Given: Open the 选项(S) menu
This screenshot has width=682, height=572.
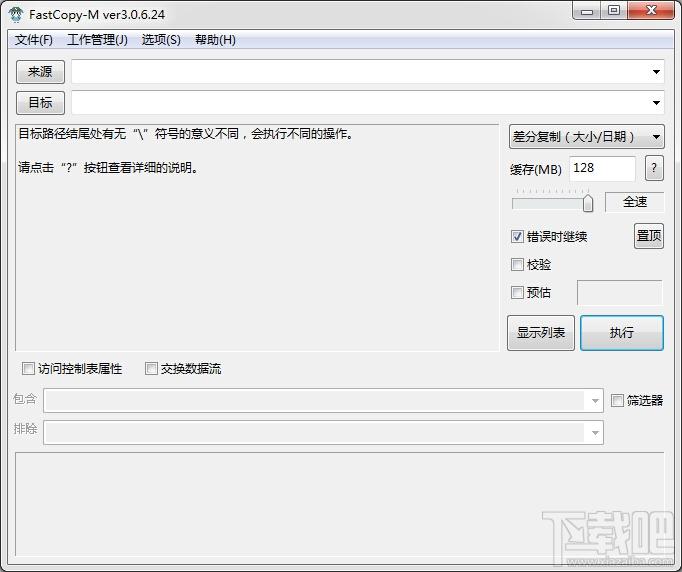Looking at the screenshot, I should (161, 40).
